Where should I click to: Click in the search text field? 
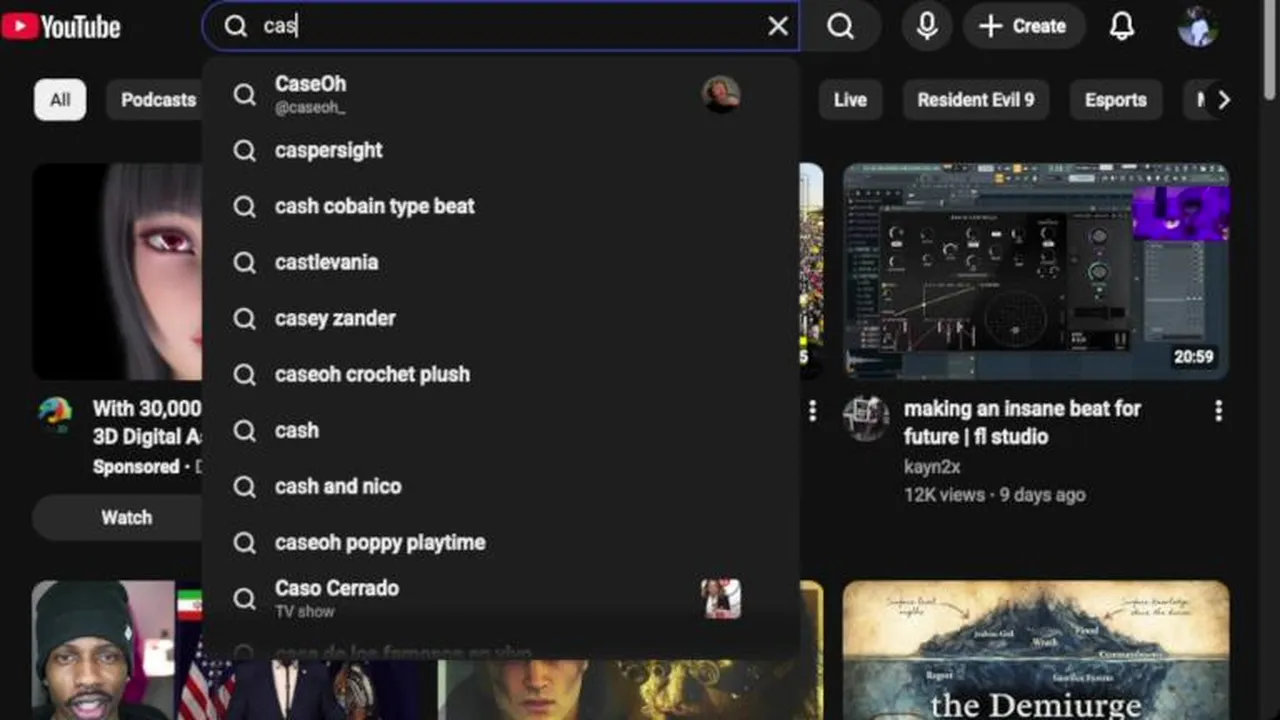coord(508,26)
